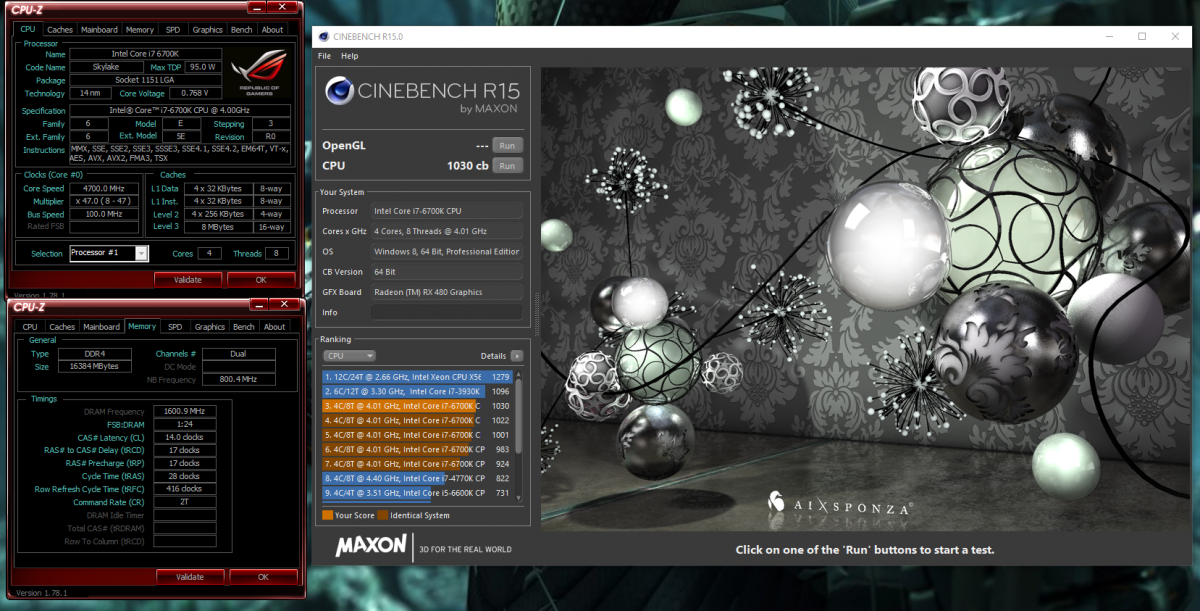
Task: Click the Max TDP value '95.0 W'
Action: coord(204,67)
